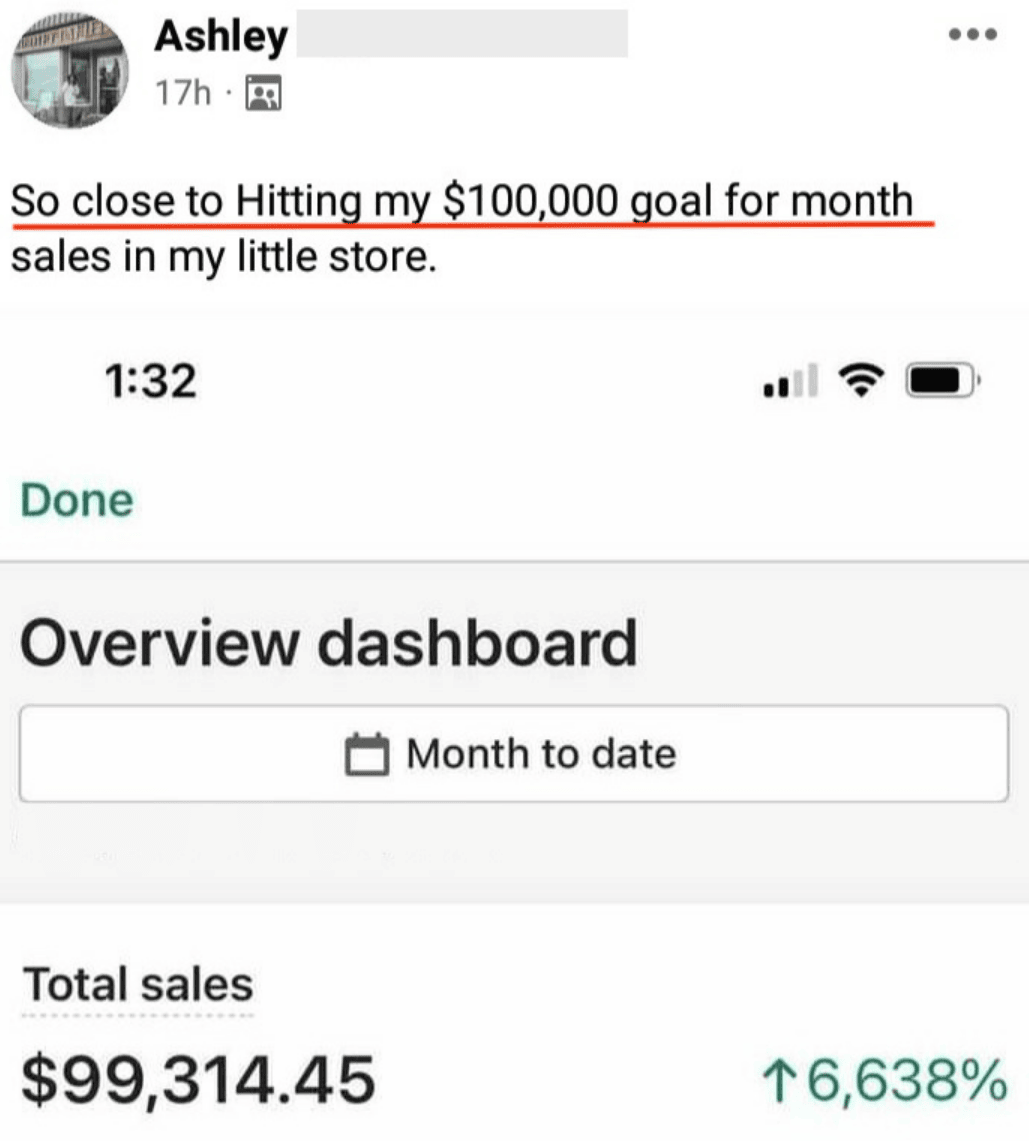
Task: Tap the green upward arrow trend icon
Action: 777,1081
